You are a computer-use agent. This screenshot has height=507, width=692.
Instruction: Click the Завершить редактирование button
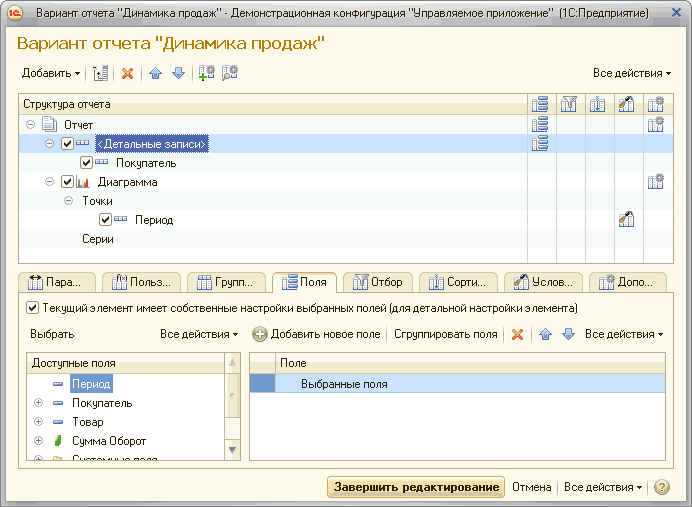click(x=415, y=487)
